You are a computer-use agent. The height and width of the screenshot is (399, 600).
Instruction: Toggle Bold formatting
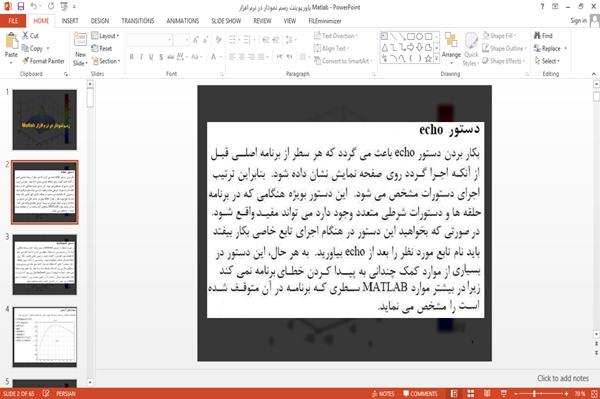[132, 57]
